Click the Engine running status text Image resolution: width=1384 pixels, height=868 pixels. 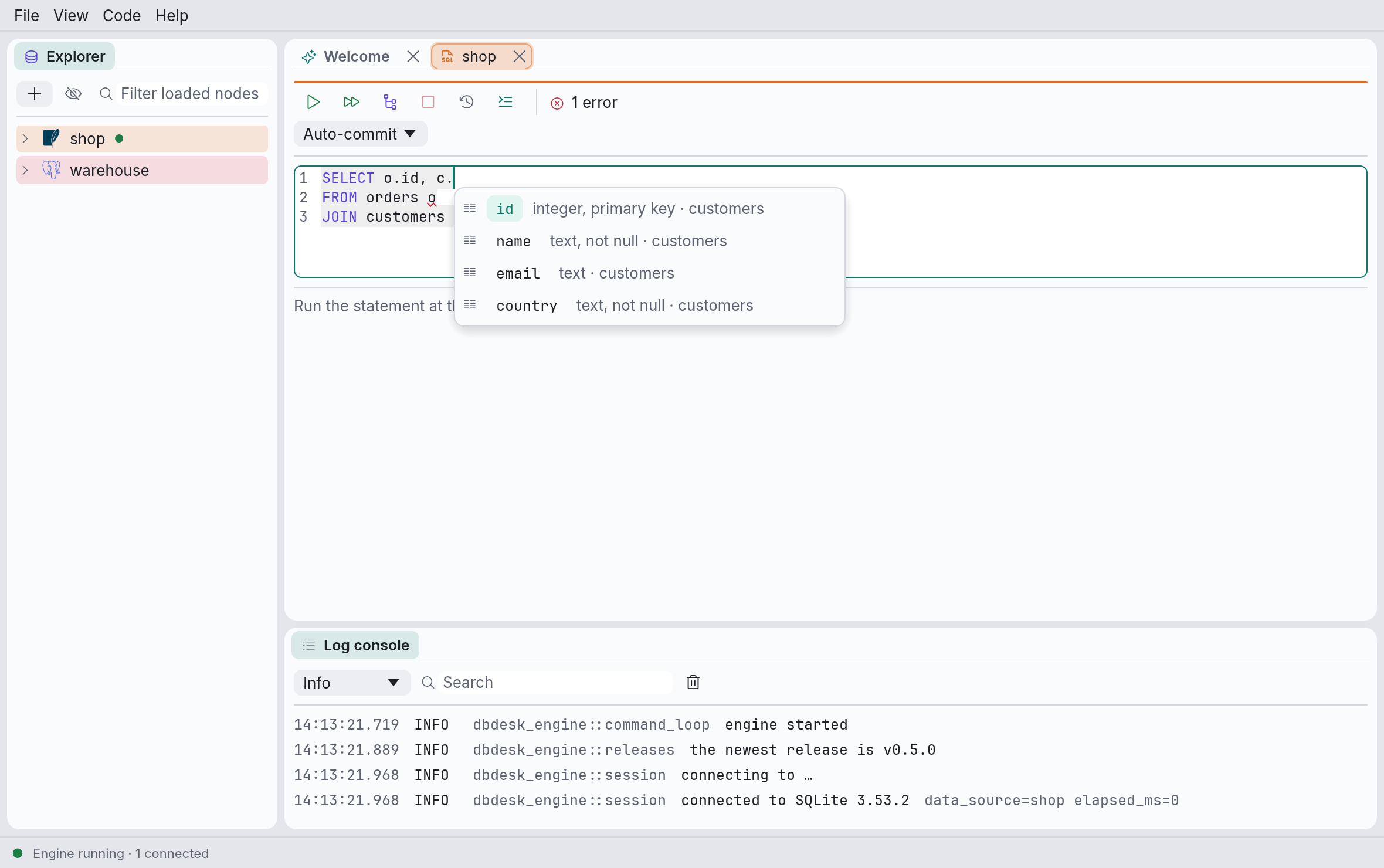tap(120, 853)
